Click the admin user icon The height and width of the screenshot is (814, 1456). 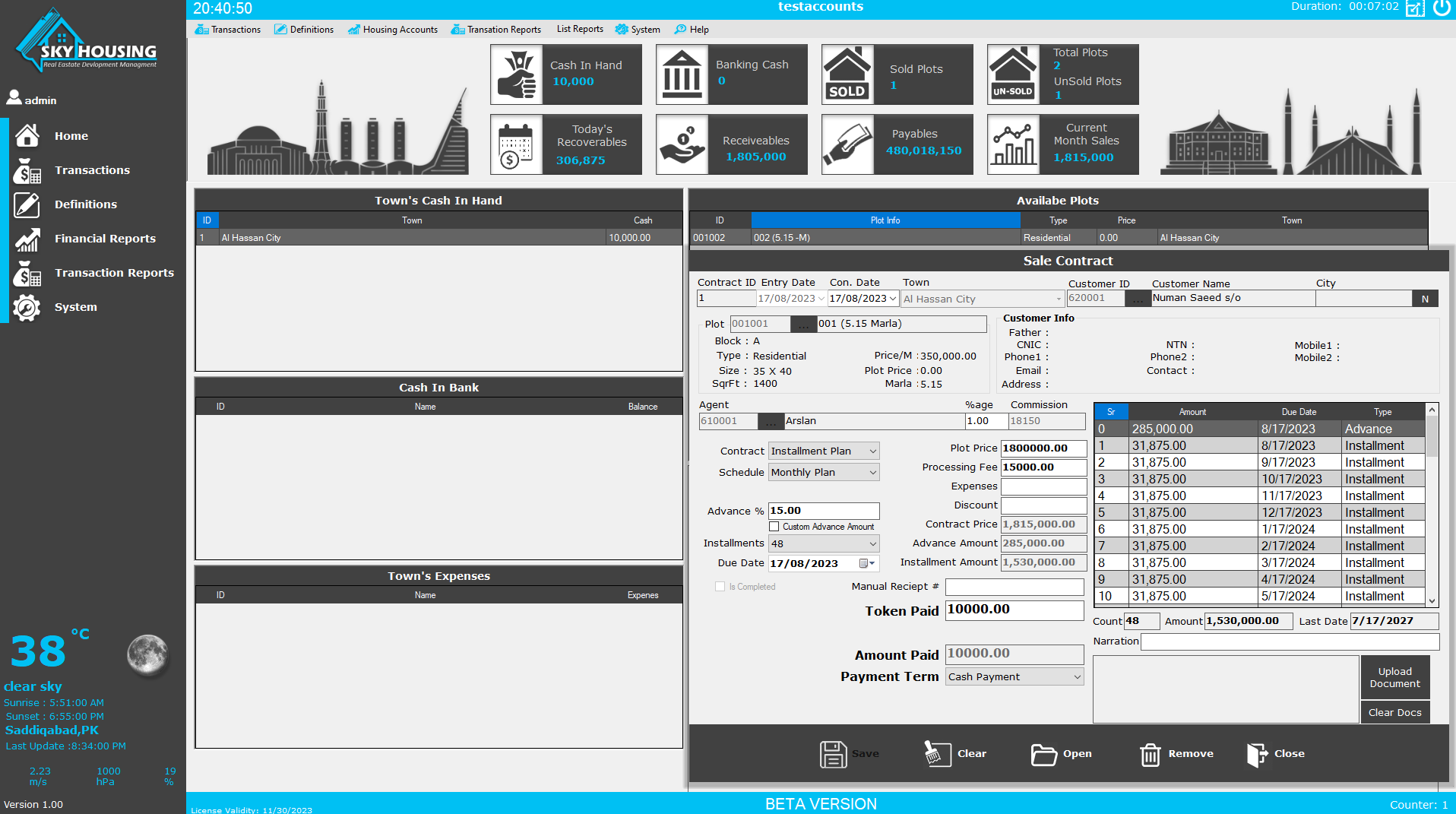click(13, 97)
